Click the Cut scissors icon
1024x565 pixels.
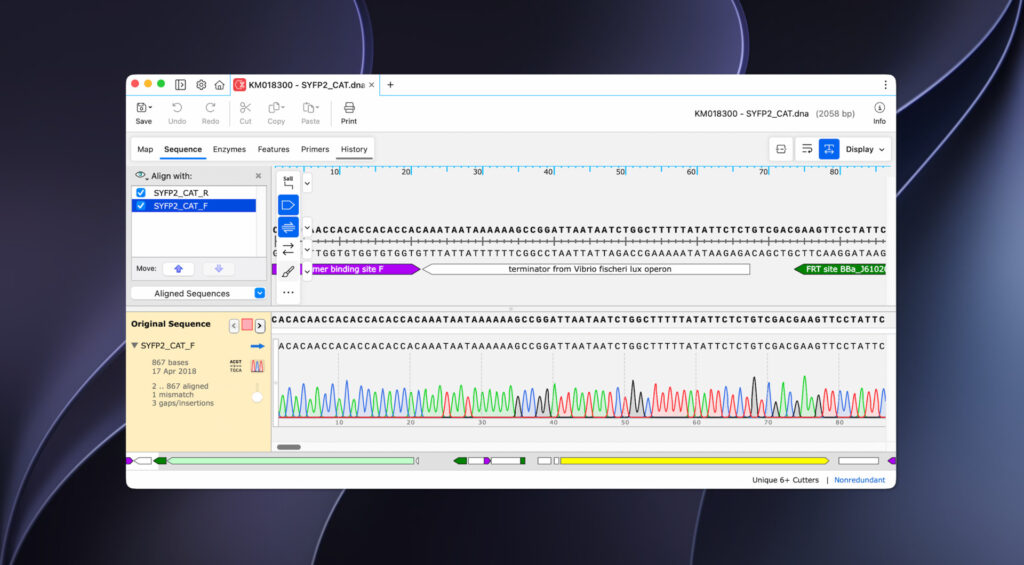[x=245, y=108]
